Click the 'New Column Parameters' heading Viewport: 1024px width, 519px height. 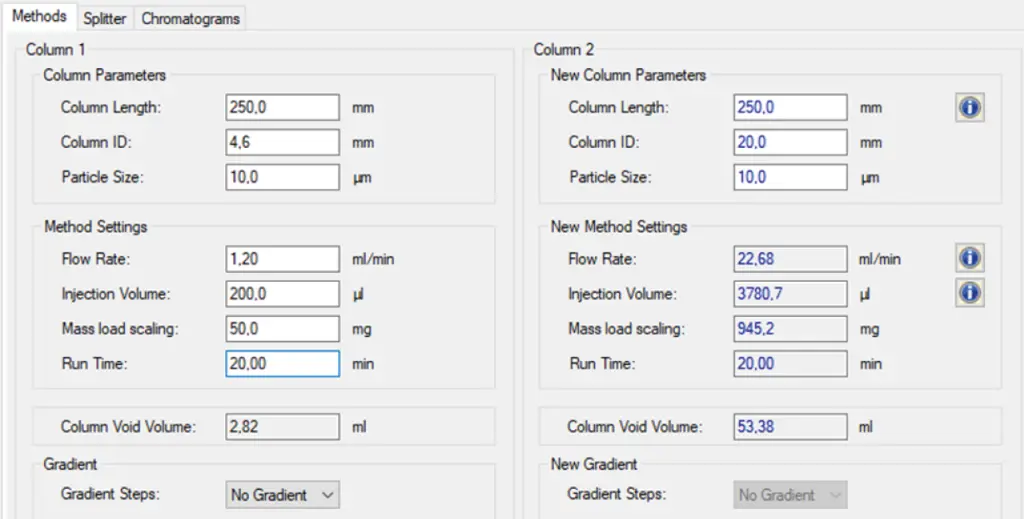coord(628,75)
